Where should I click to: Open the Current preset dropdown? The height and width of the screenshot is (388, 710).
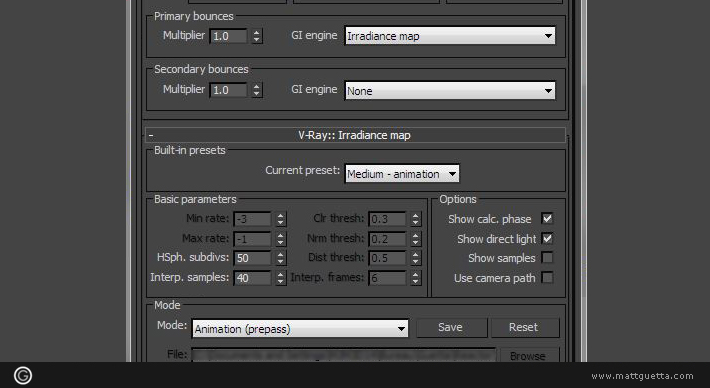[402, 173]
